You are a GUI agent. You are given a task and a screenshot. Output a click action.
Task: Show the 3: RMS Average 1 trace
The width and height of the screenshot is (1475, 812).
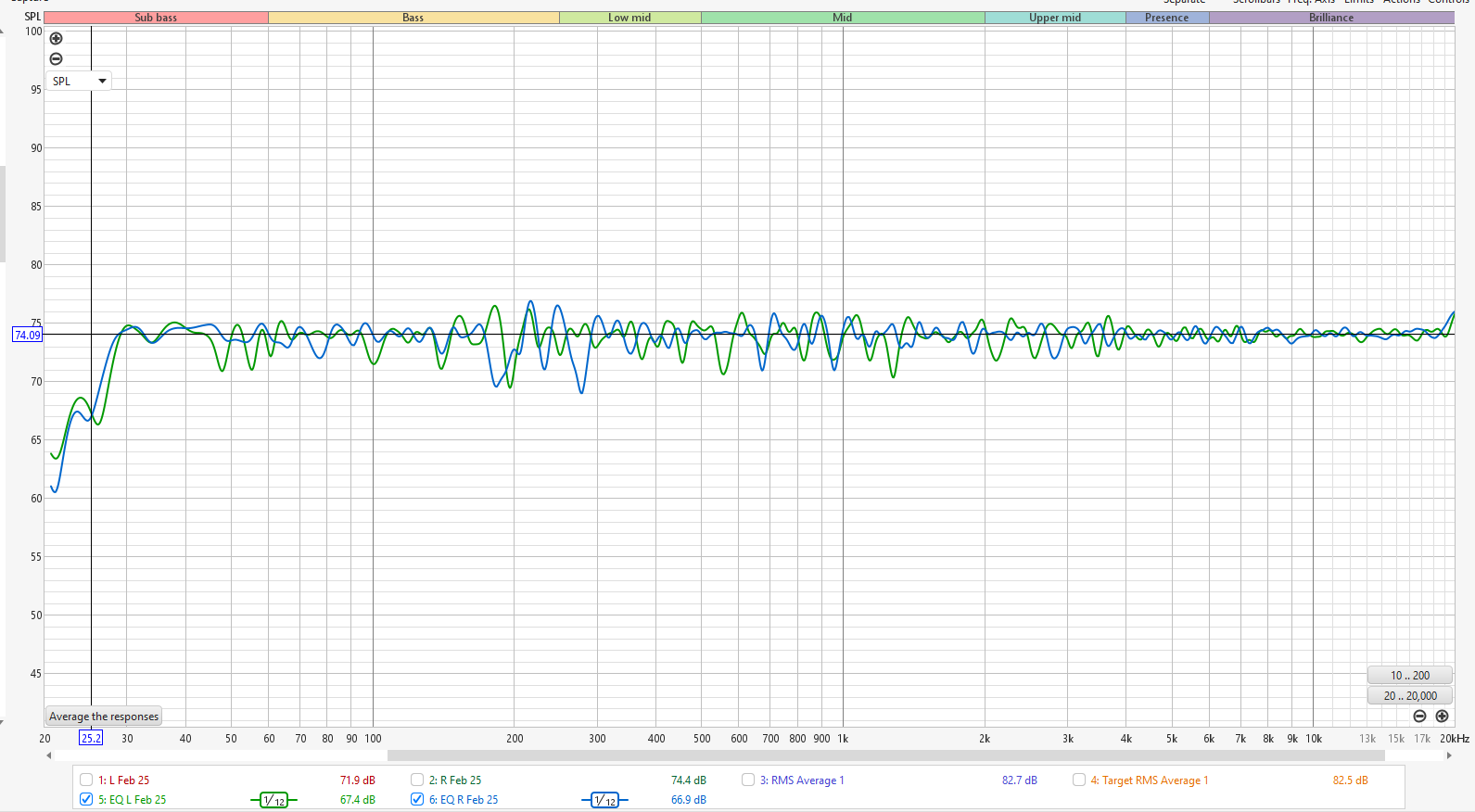(748, 780)
